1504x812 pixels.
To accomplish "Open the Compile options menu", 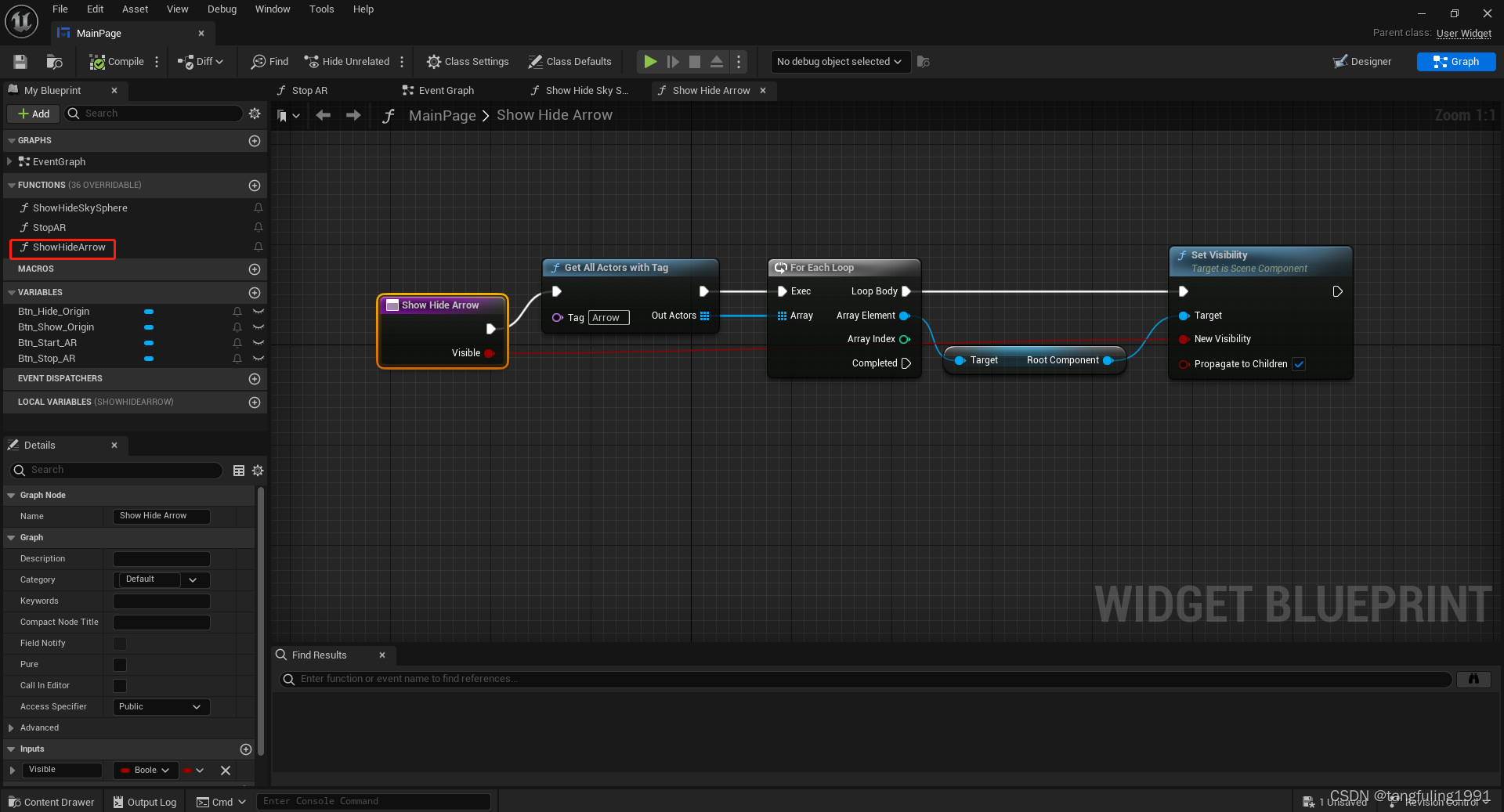I will point(157,62).
